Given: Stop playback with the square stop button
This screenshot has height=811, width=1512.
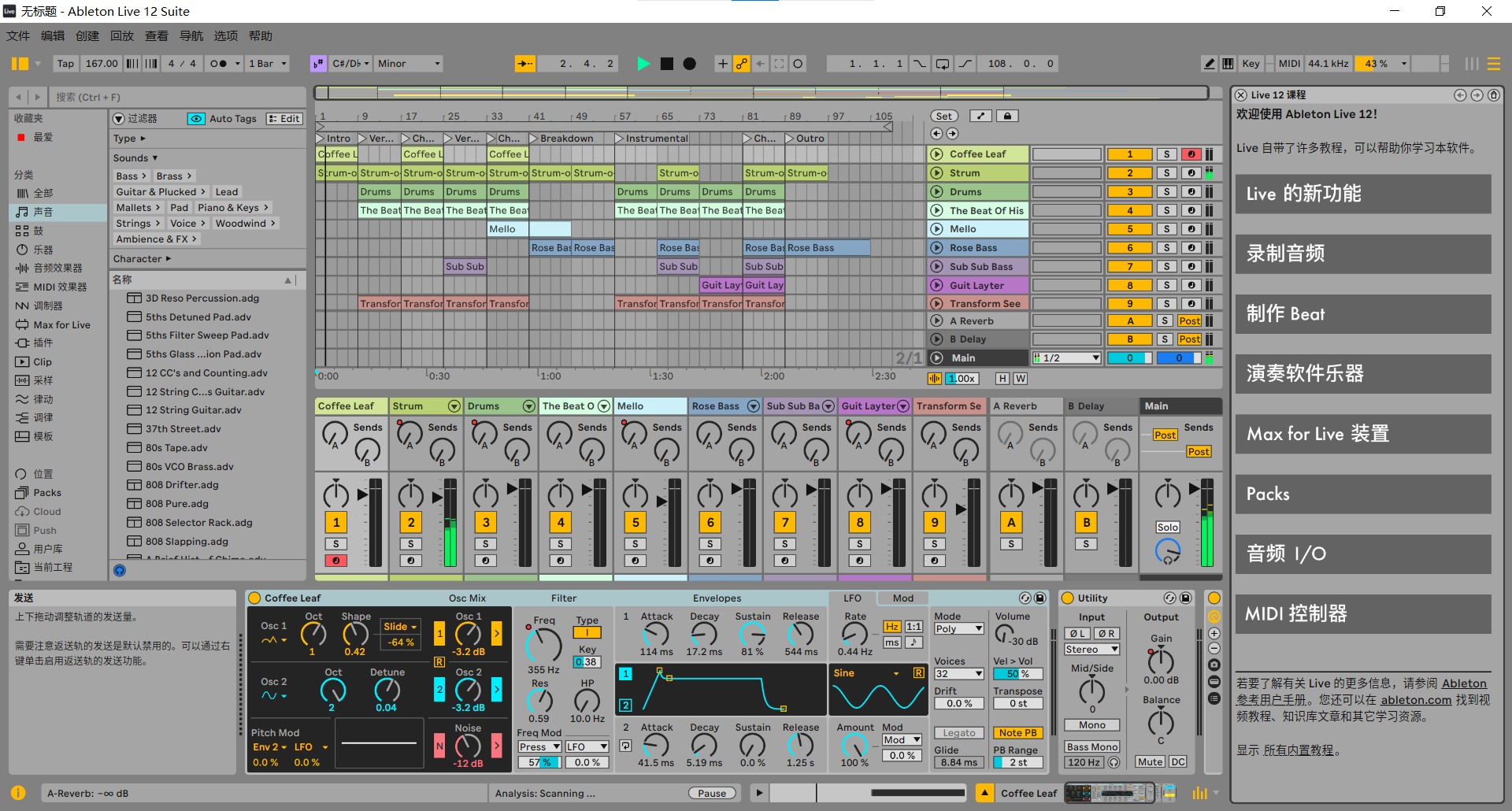Looking at the screenshot, I should point(667,64).
